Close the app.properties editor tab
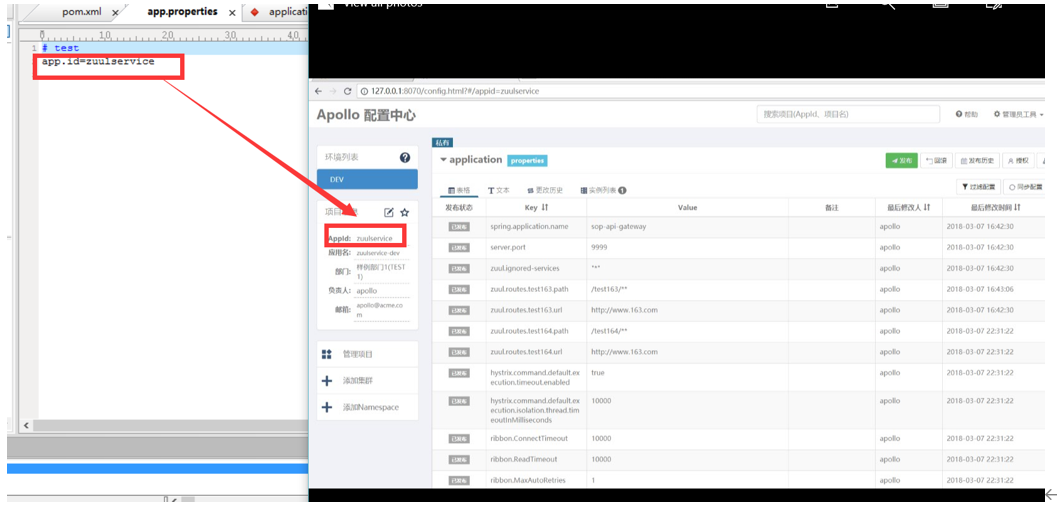The width and height of the screenshot is (1057, 507). click(233, 13)
